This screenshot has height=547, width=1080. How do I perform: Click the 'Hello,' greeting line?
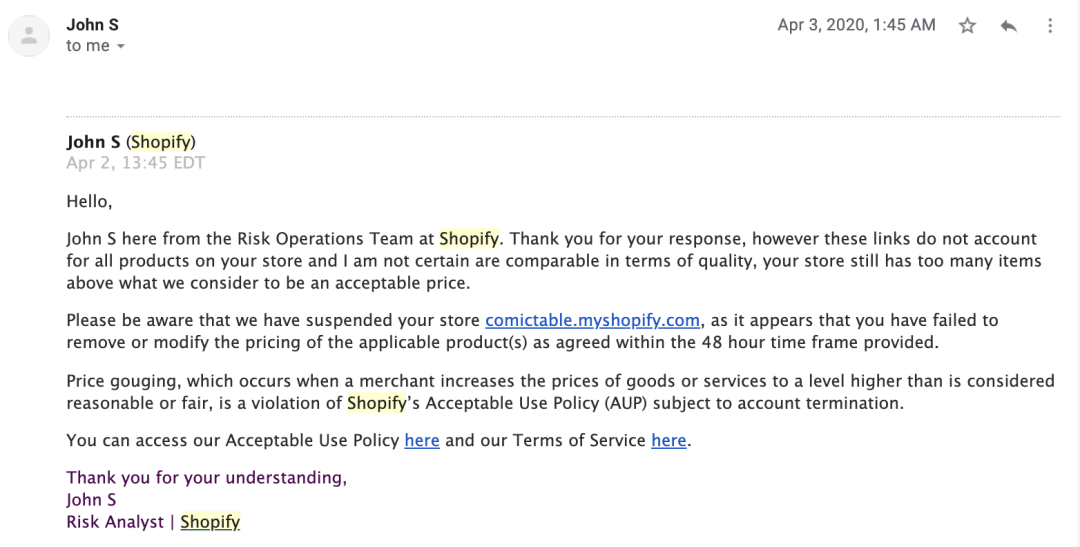89,202
